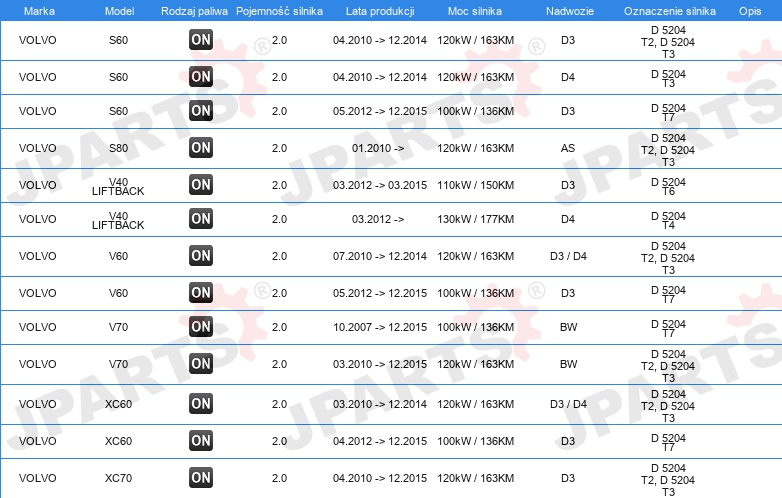Select the 03.2012 -> 03.2015 date cell
This screenshot has width=782, height=498.
(380, 185)
